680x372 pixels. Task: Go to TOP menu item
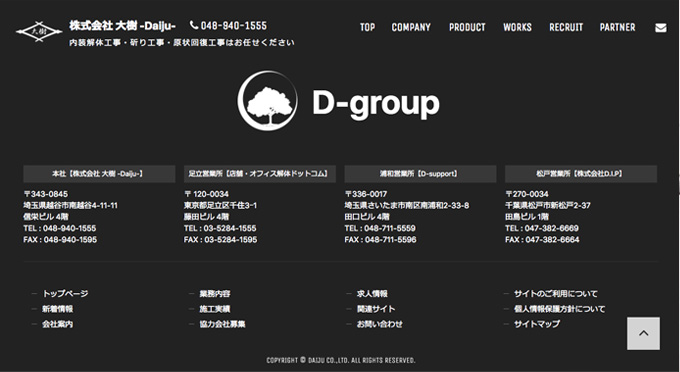click(367, 27)
